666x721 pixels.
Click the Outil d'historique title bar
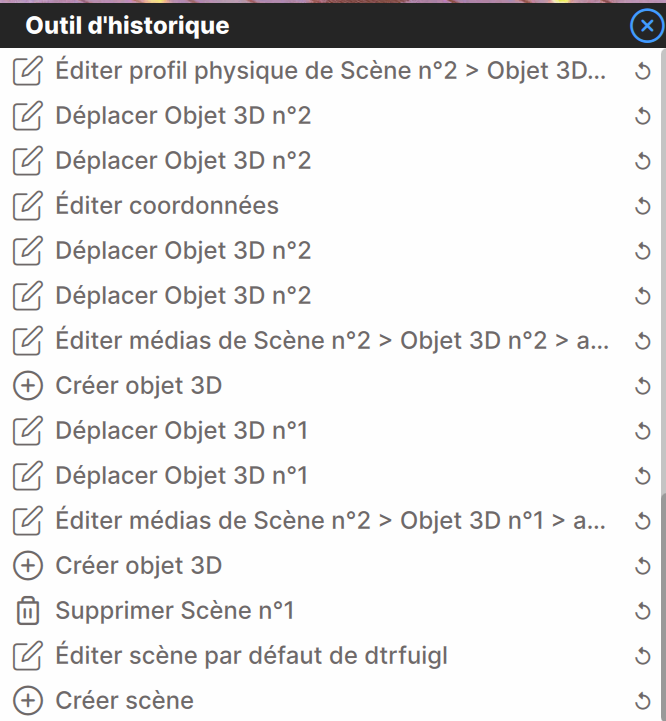coord(315,26)
